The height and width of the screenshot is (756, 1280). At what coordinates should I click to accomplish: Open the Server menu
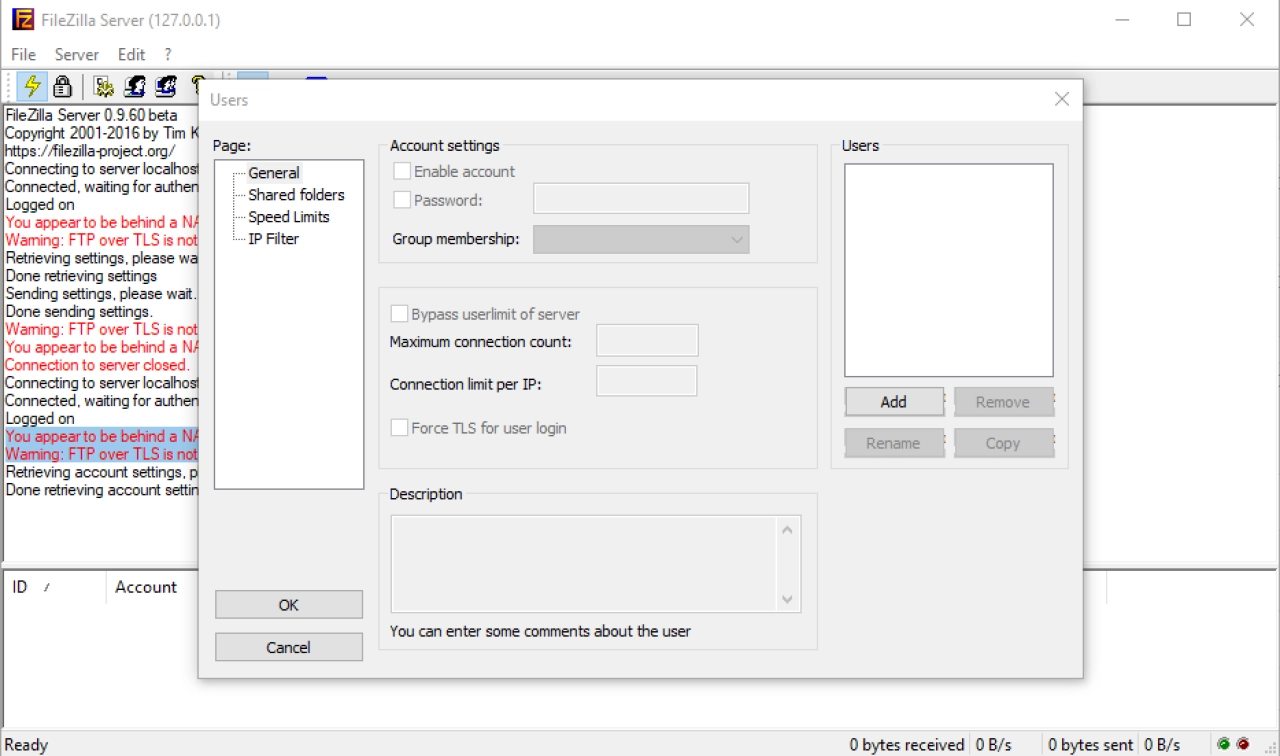[x=77, y=55]
